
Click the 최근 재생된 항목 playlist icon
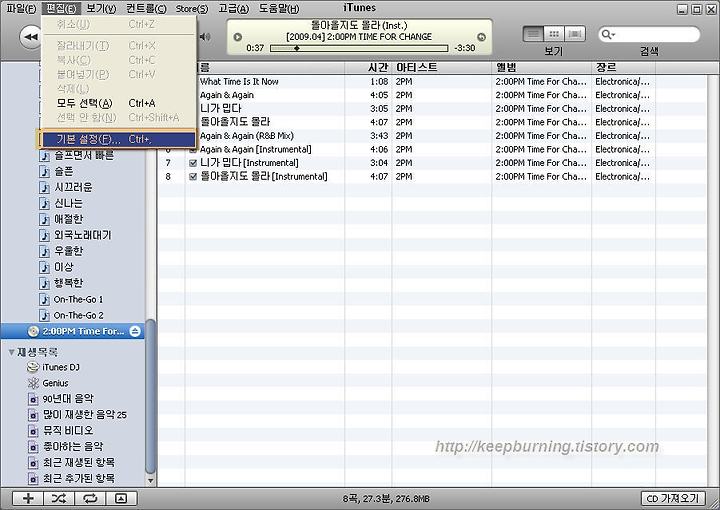pos(33,462)
